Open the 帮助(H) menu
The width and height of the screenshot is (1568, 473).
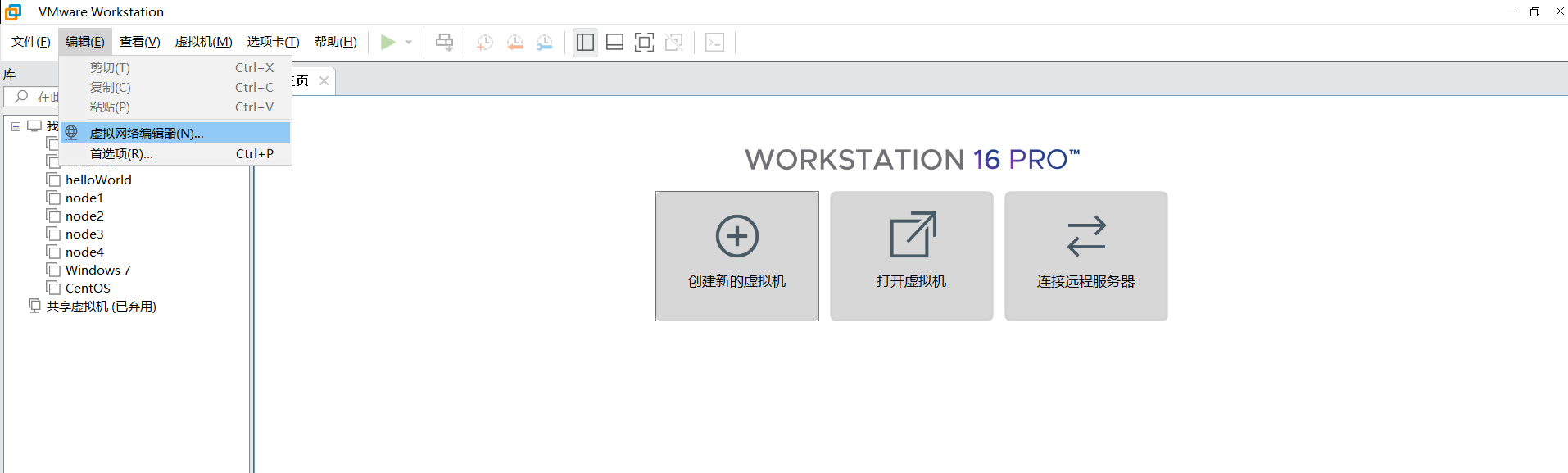pyautogui.click(x=336, y=42)
